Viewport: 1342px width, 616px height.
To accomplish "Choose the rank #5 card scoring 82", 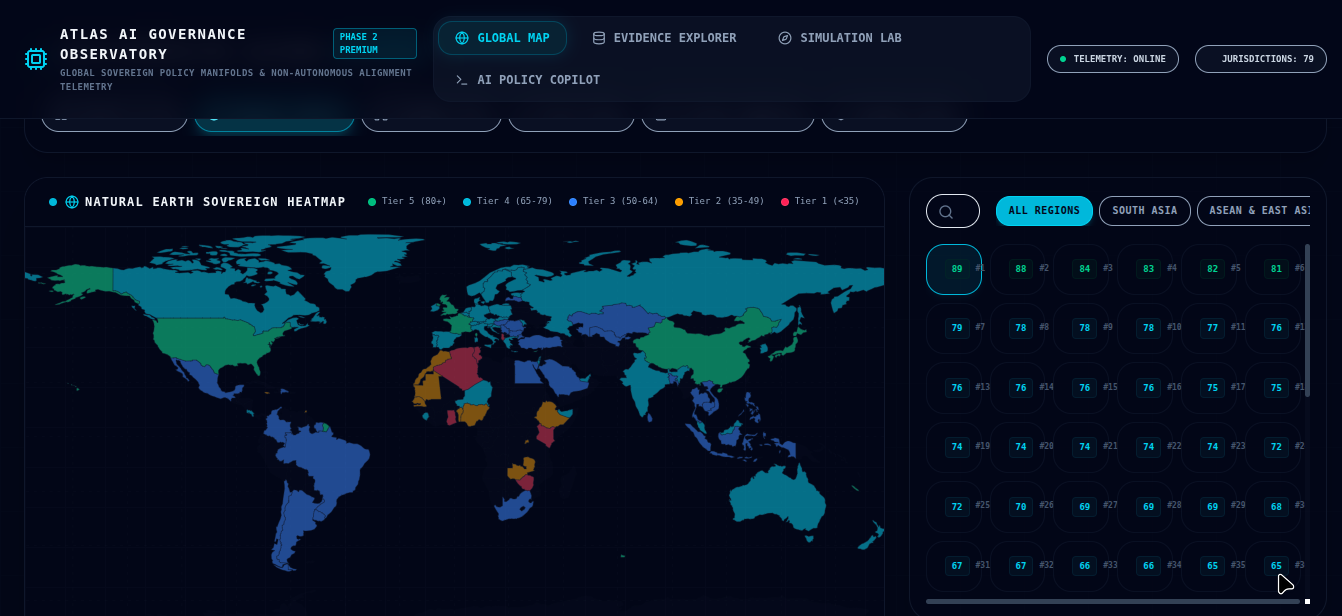I will [1210, 269].
